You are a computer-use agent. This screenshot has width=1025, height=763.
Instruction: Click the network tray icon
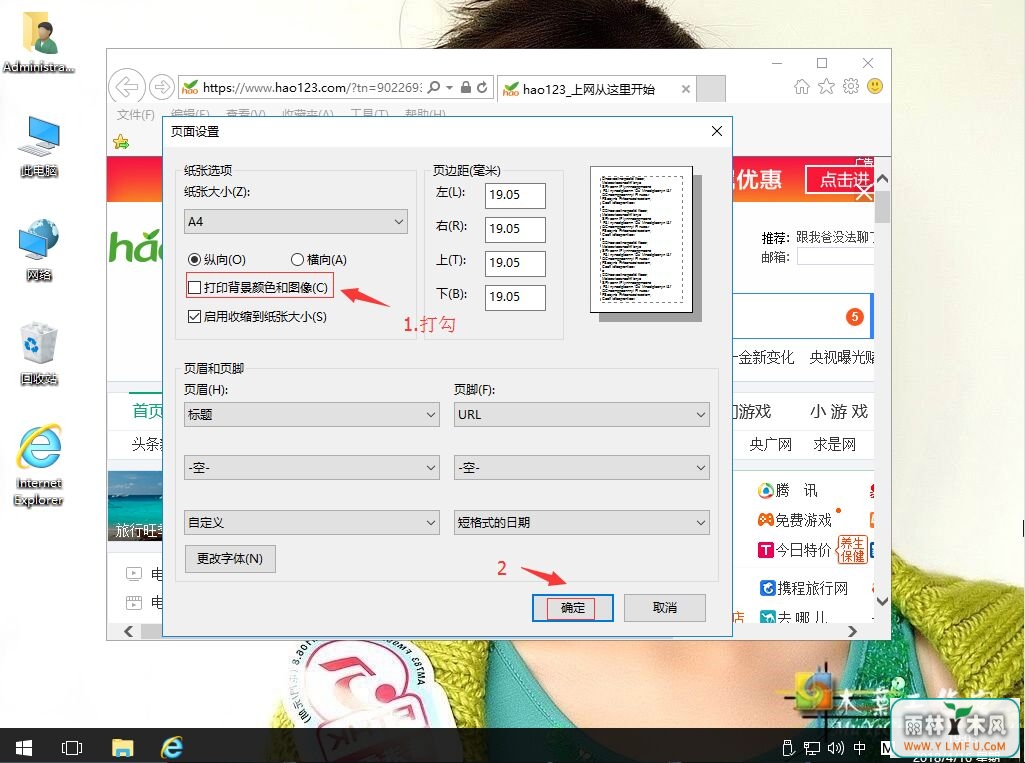pyautogui.click(x=812, y=747)
